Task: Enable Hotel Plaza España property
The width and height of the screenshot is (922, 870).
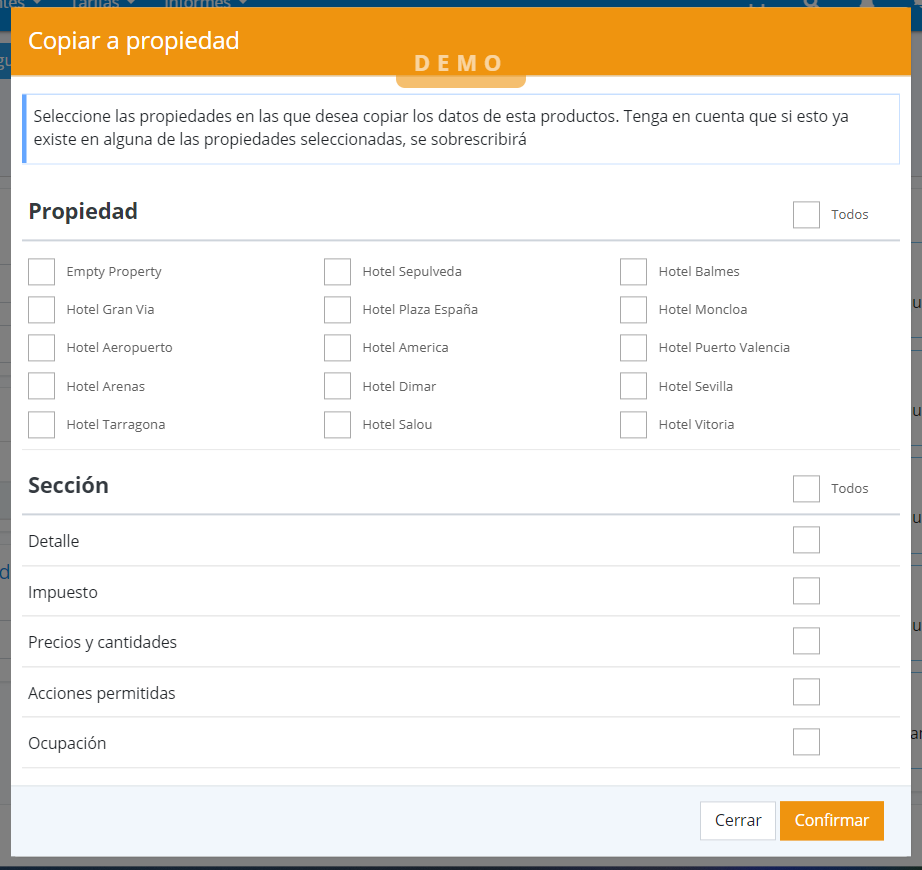Action: (338, 310)
